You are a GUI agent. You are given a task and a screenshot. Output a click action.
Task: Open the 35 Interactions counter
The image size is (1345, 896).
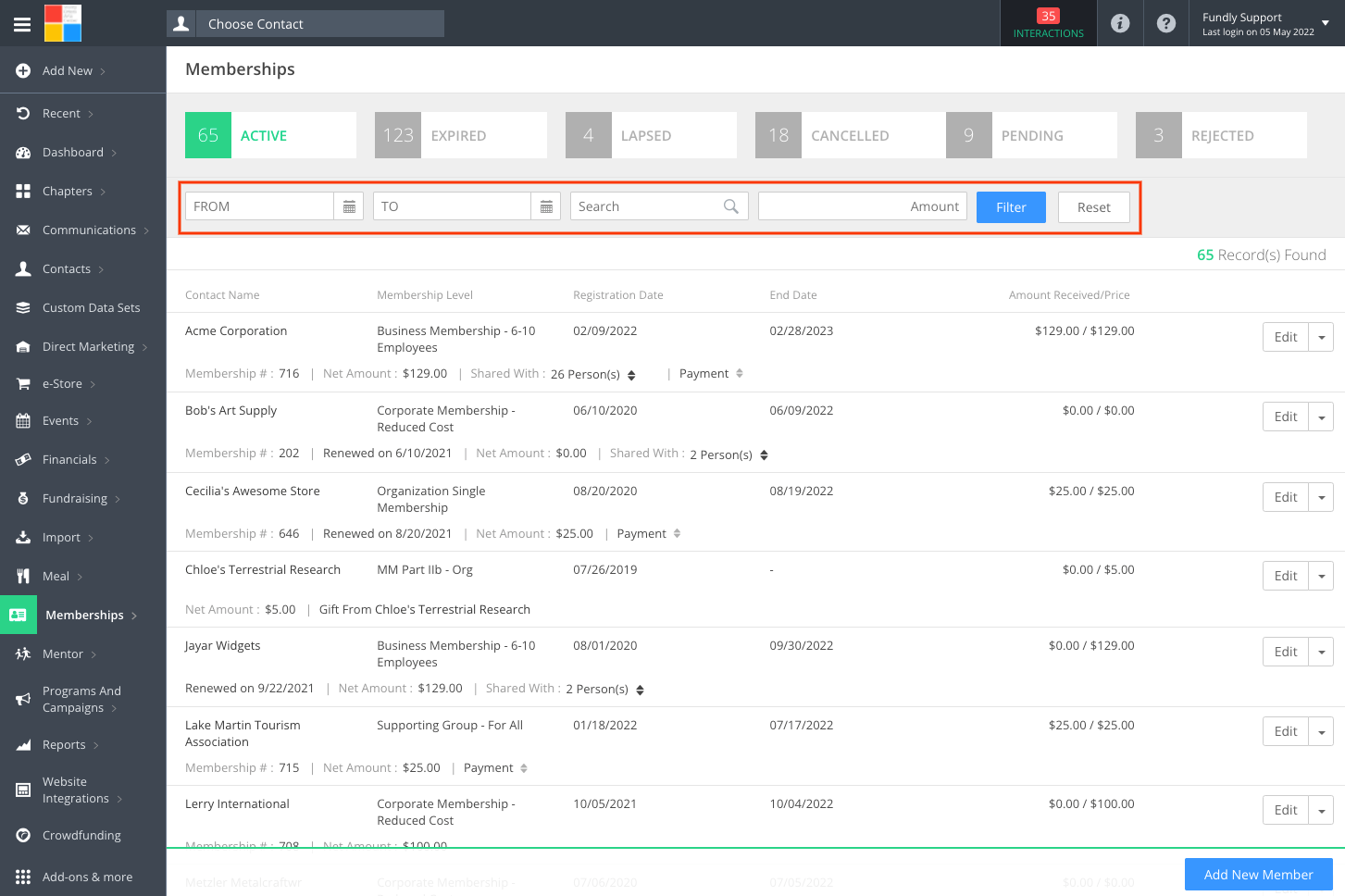coord(1049,23)
